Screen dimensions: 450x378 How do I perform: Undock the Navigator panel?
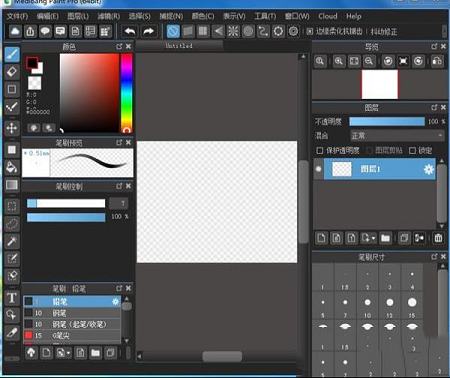pos(434,47)
